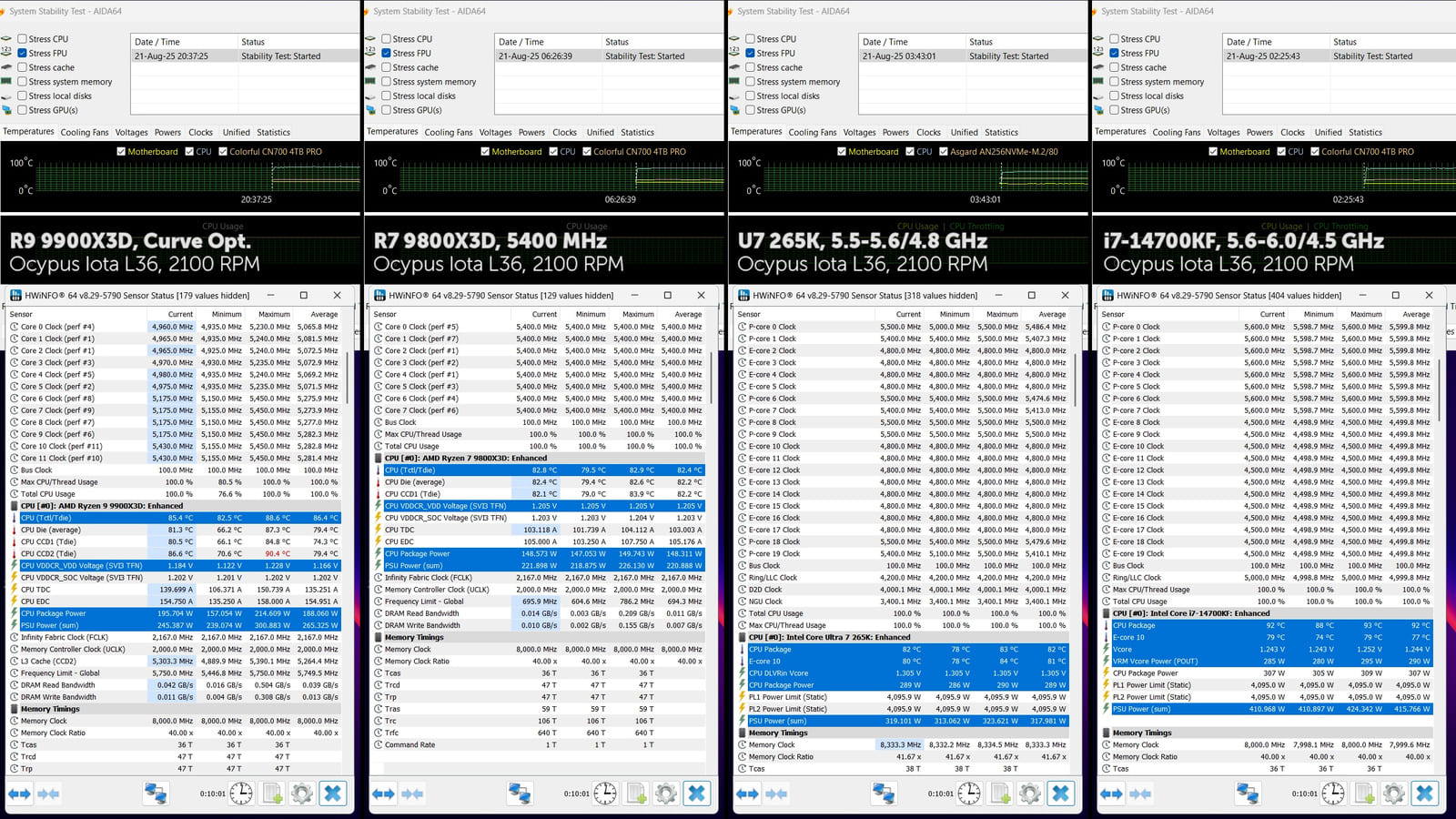Viewport: 1456px width, 819px height.
Task: Start logging to file in the HWiNFO 129 values hidden window
Action: tap(637, 794)
